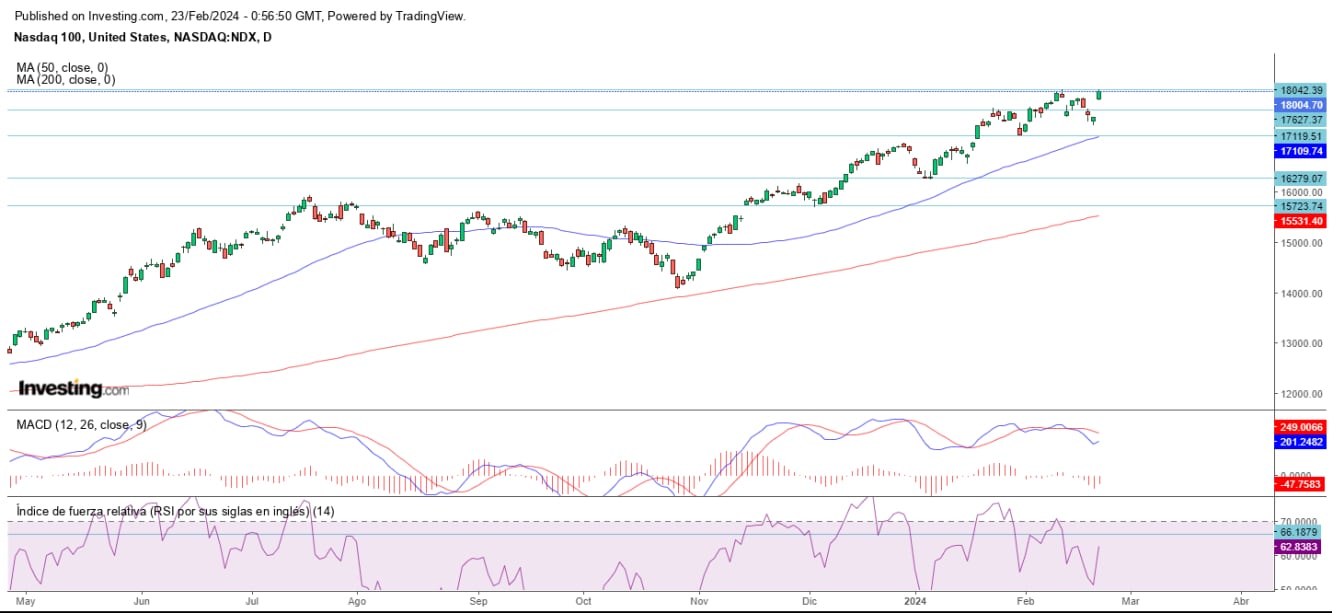Click the 'Nasdaq 100, United States, NASDAQ:NDX, D' title
The width and height of the screenshot is (1332, 613).
click(x=143, y=37)
